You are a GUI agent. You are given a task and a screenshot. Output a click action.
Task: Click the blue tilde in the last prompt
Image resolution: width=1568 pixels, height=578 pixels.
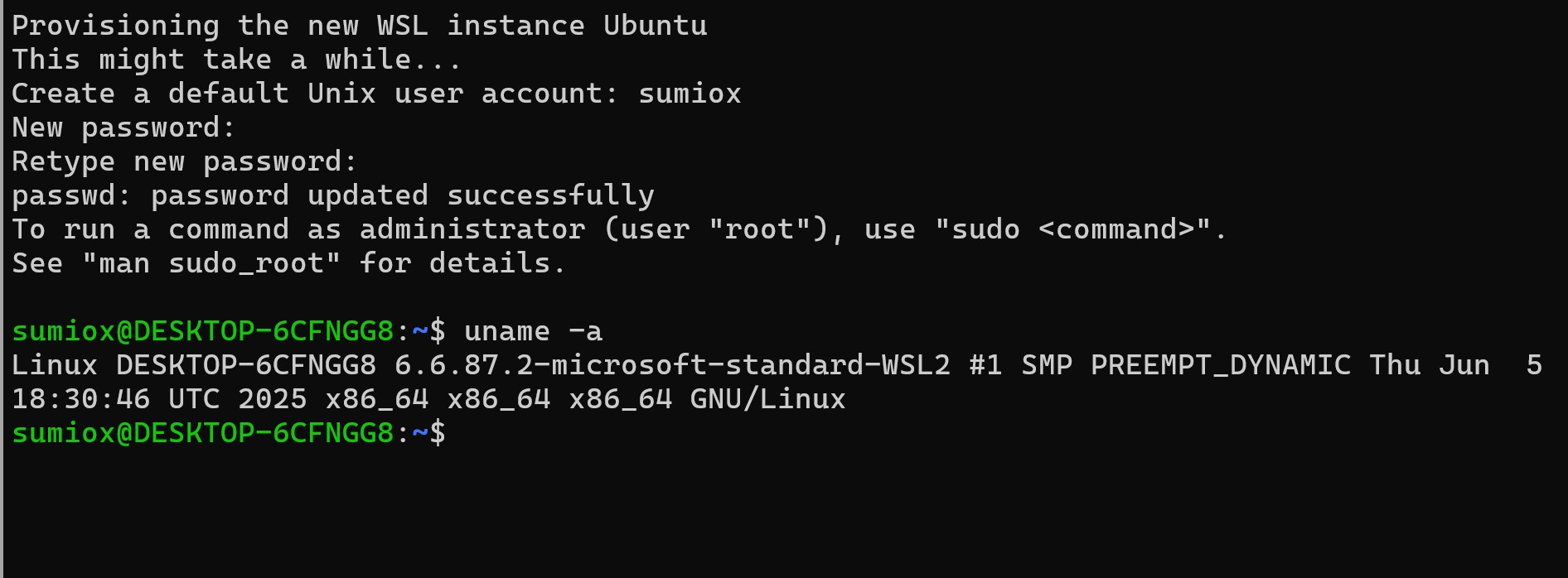click(419, 433)
